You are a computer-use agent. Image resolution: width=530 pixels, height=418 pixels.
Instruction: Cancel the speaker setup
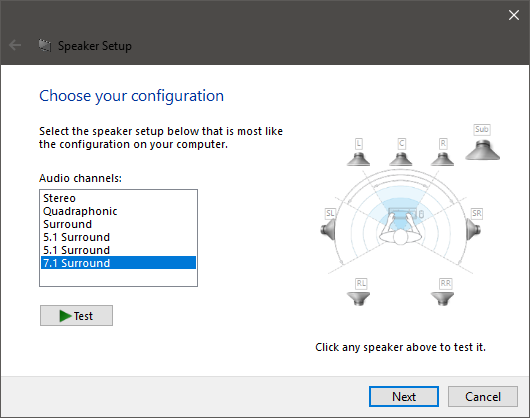pyautogui.click(x=483, y=396)
